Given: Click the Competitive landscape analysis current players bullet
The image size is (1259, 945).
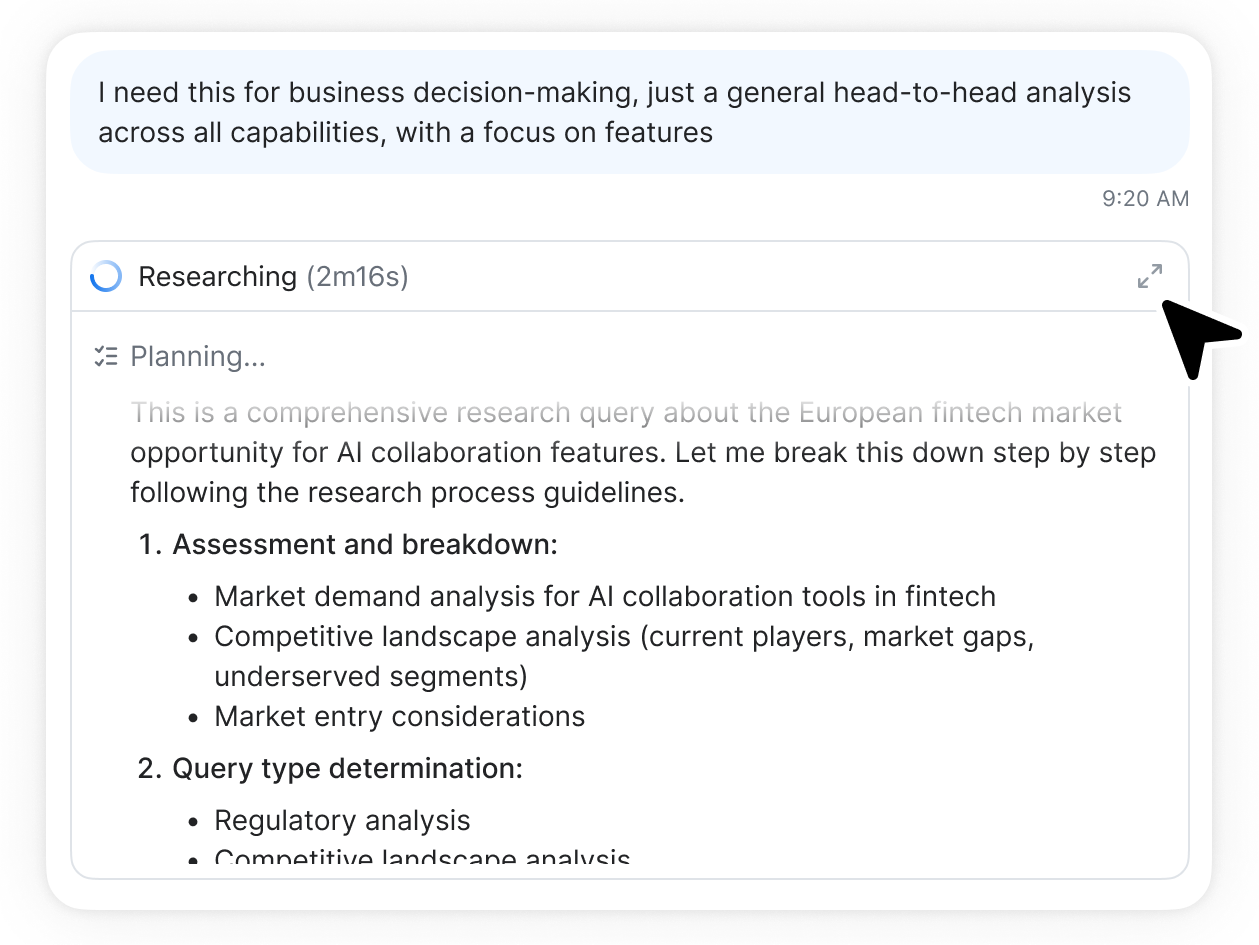Looking at the screenshot, I should [x=624, y=636].
